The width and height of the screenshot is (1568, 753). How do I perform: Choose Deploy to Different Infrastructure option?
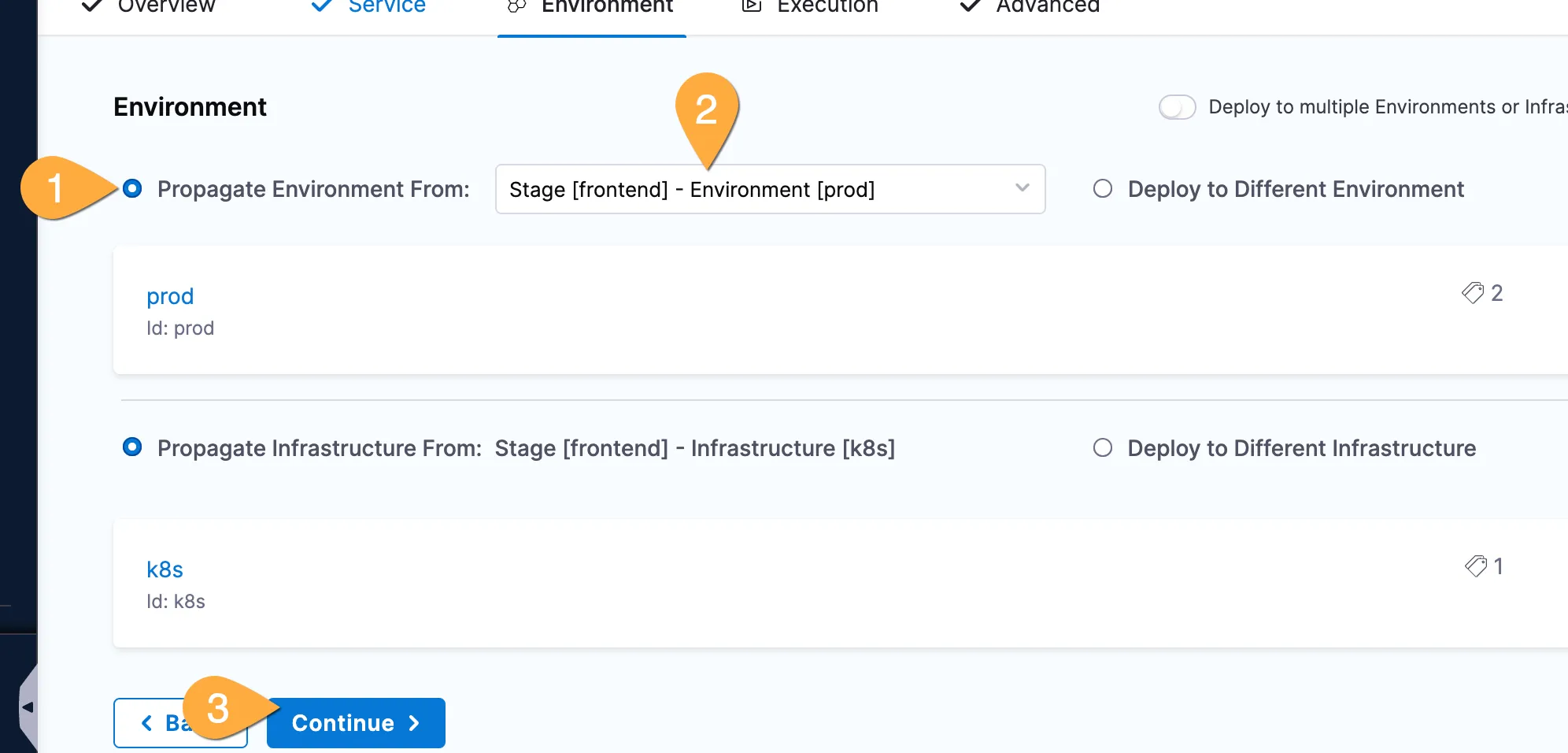pos(1103,448)
